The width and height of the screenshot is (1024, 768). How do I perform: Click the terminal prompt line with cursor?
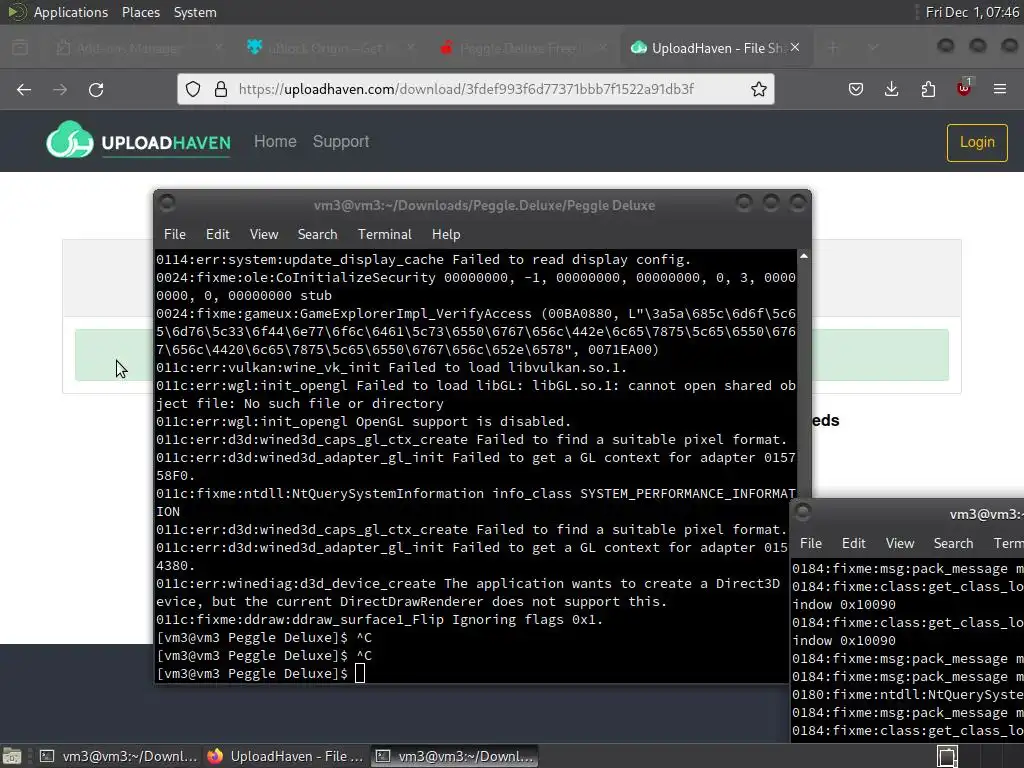[x=260, y=673]
